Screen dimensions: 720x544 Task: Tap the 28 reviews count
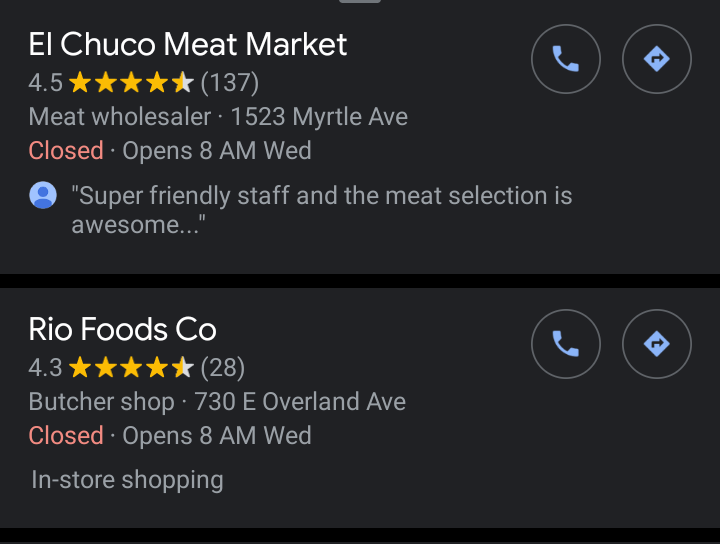click(x=223, y=368)
